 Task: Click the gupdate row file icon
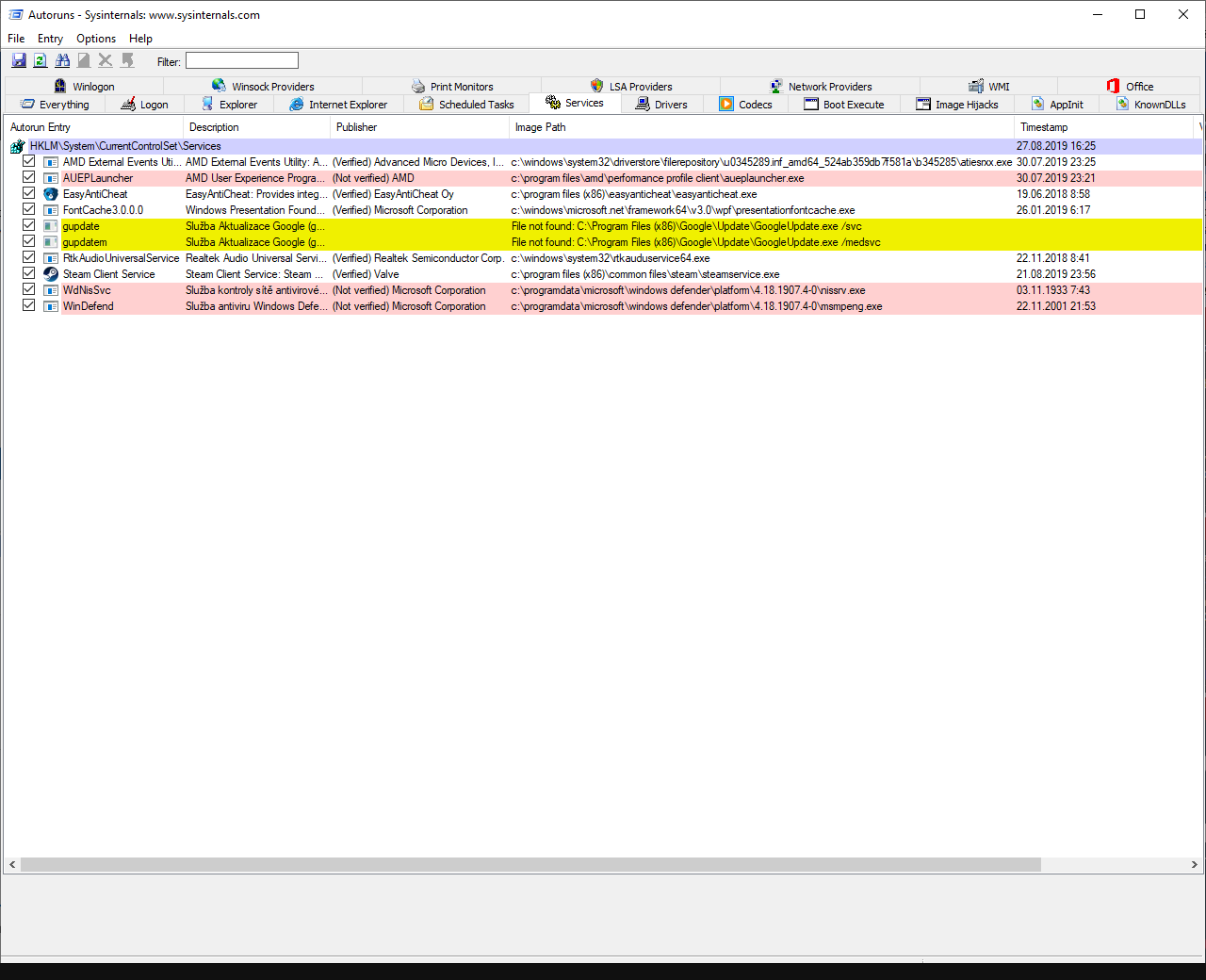tap(51, 226)
